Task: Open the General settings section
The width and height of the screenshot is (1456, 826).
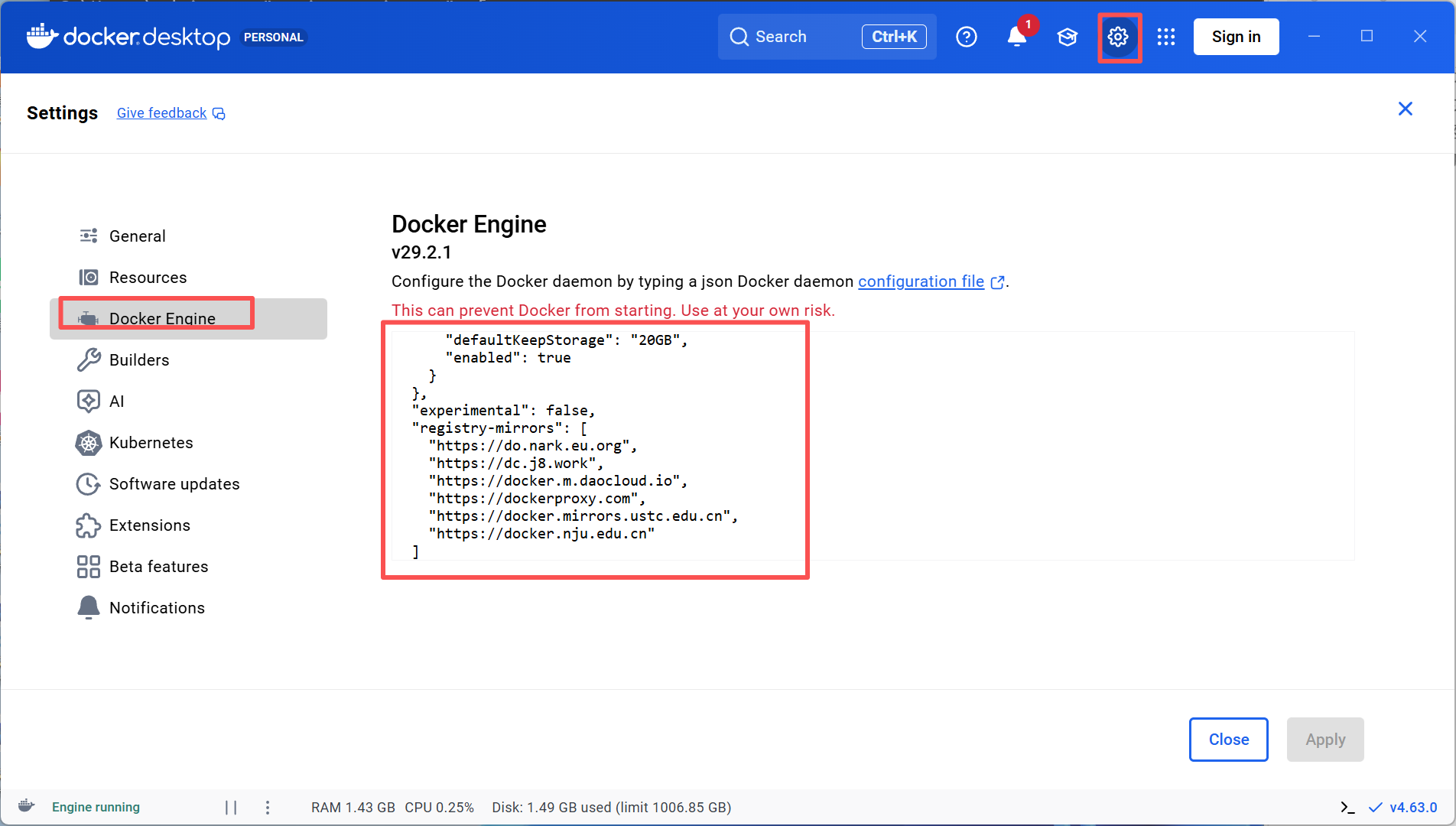Action: [x=188, y=236]
